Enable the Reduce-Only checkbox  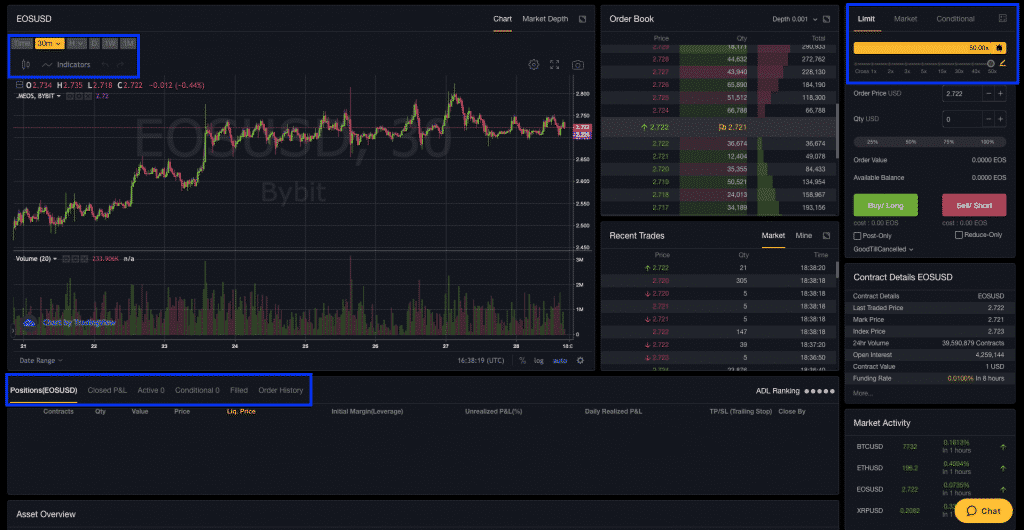coord(959,235)
